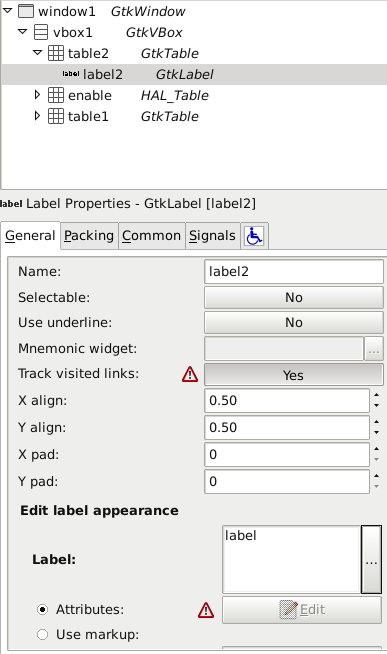Click the Edit attributes button
The width and height of the screenshot is (387, 654).
(302, 610)
